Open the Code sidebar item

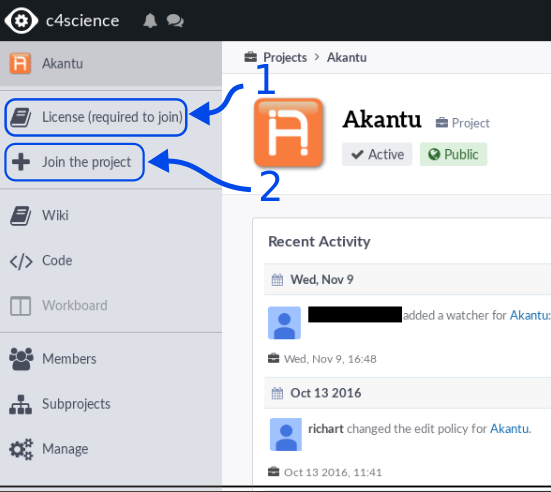tap(57, 260)
